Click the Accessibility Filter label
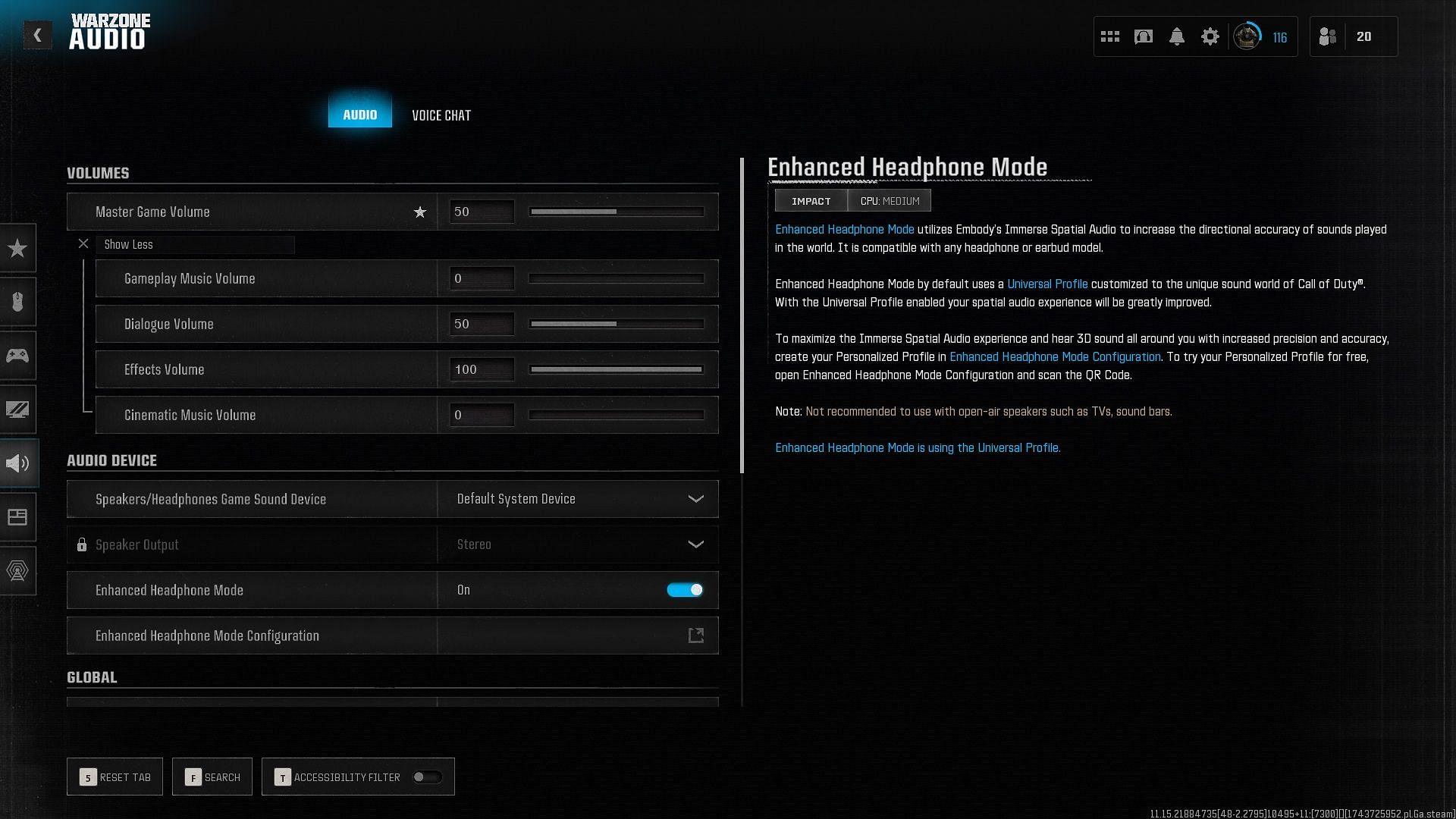 [347, 777]
